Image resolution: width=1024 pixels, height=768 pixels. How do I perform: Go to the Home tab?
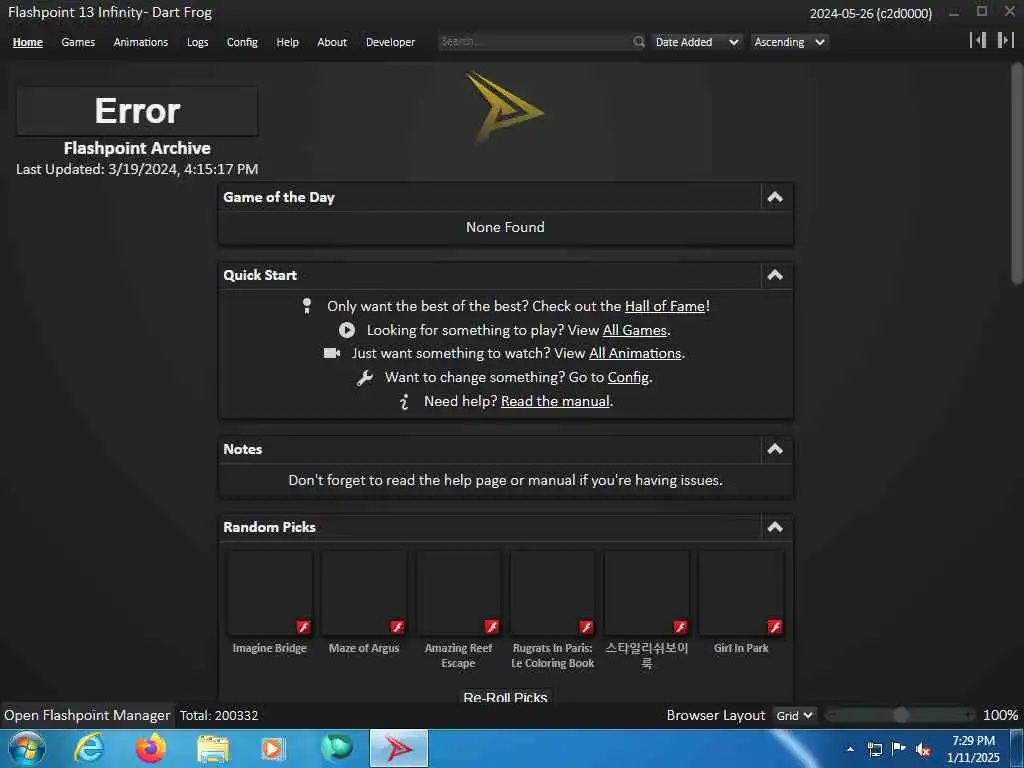[x=28, y=42]
